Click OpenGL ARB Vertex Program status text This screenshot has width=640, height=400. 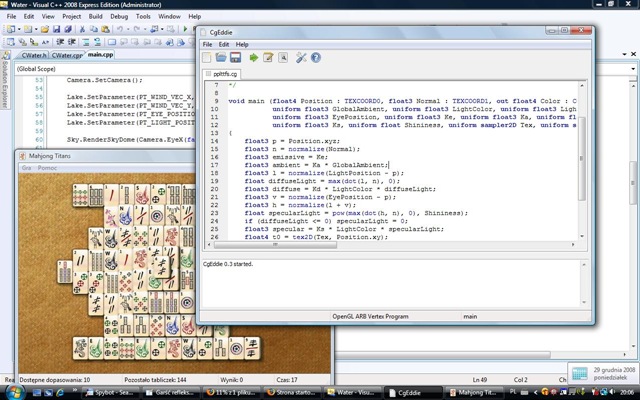370,316
